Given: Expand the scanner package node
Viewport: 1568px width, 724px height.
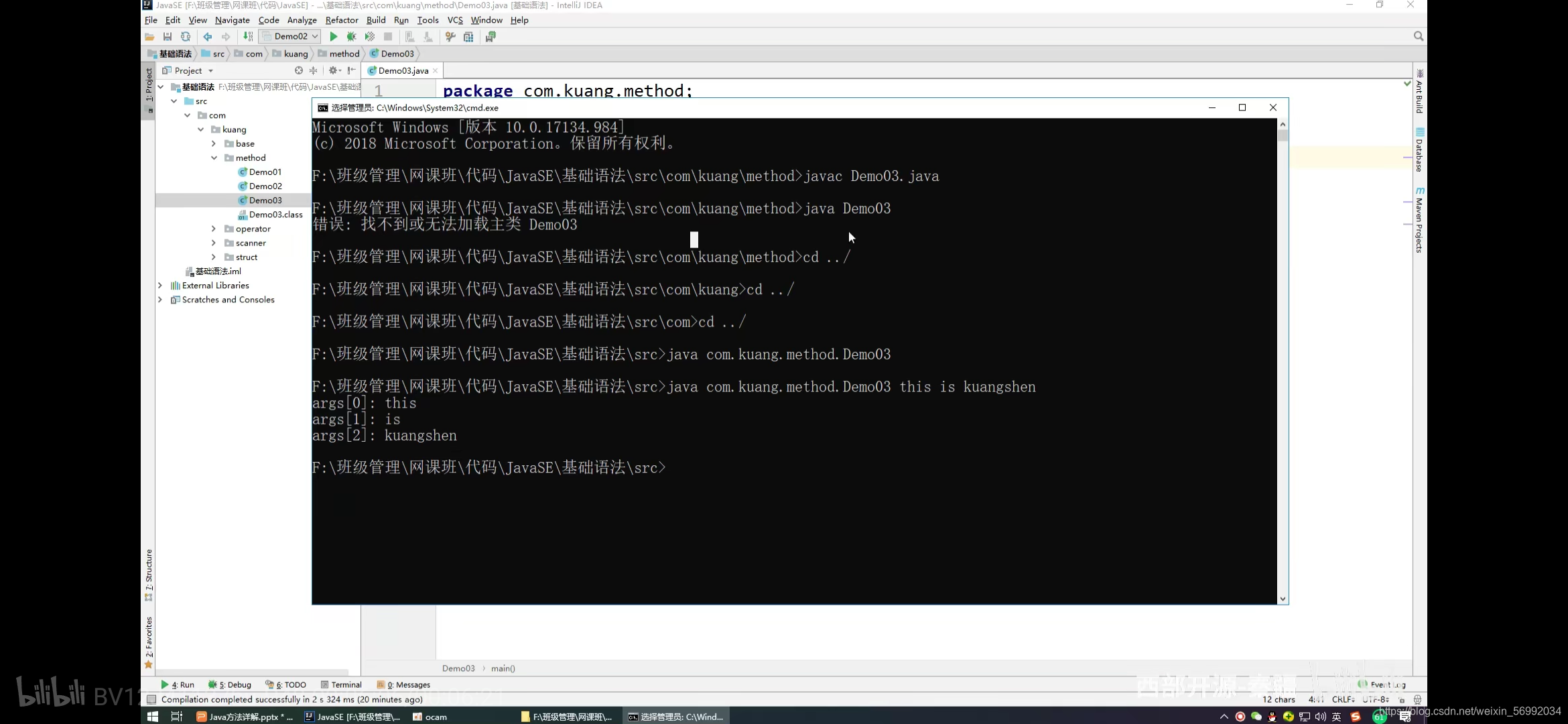Looking at the screenshot, I should 214,243.
